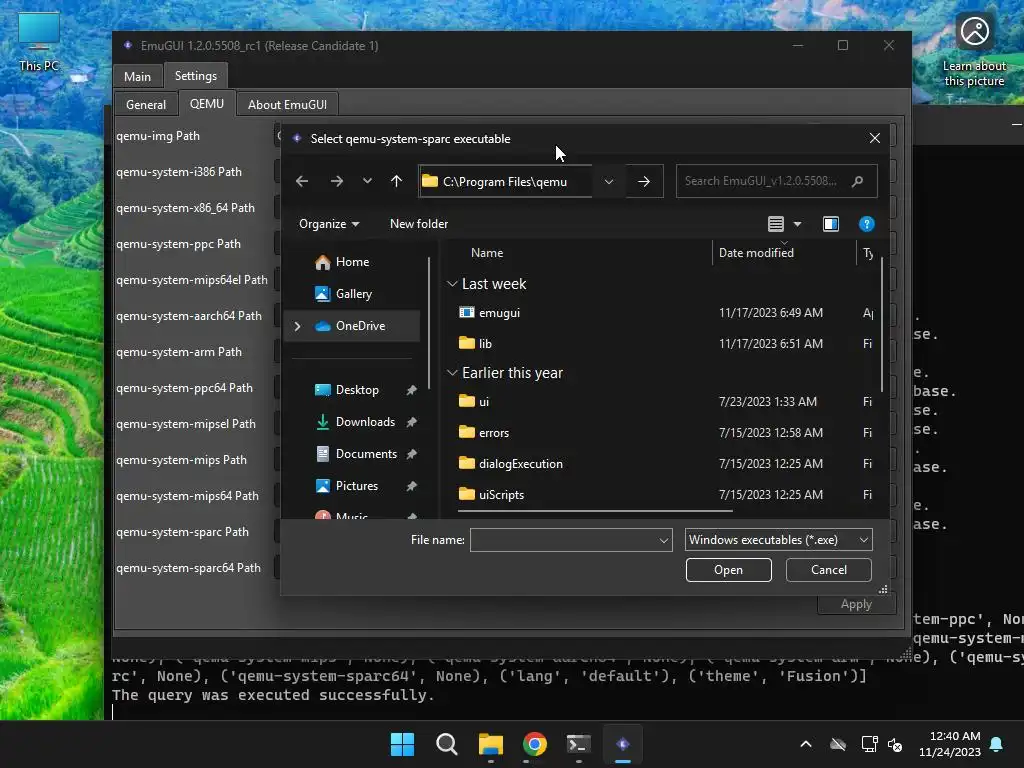Open This PC desktop icon

[x=39, y=41]
